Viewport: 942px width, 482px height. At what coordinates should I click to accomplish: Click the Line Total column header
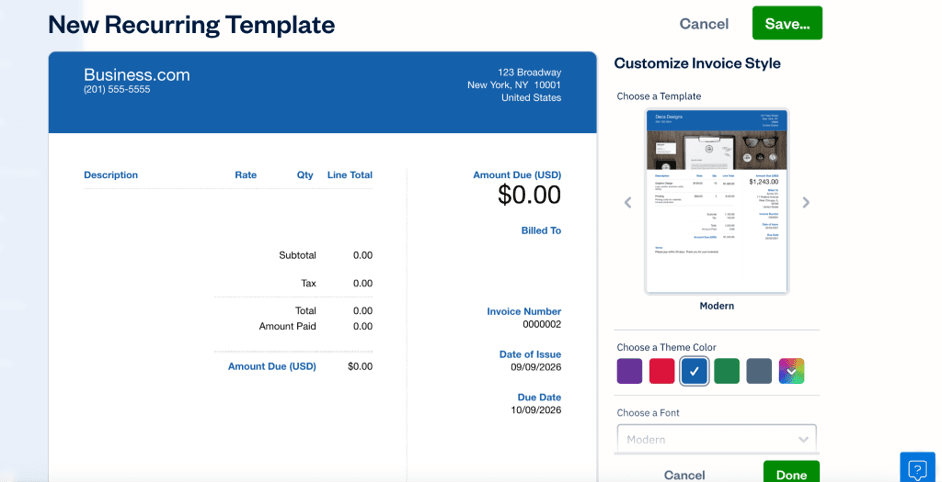click(x=350, y=175)
